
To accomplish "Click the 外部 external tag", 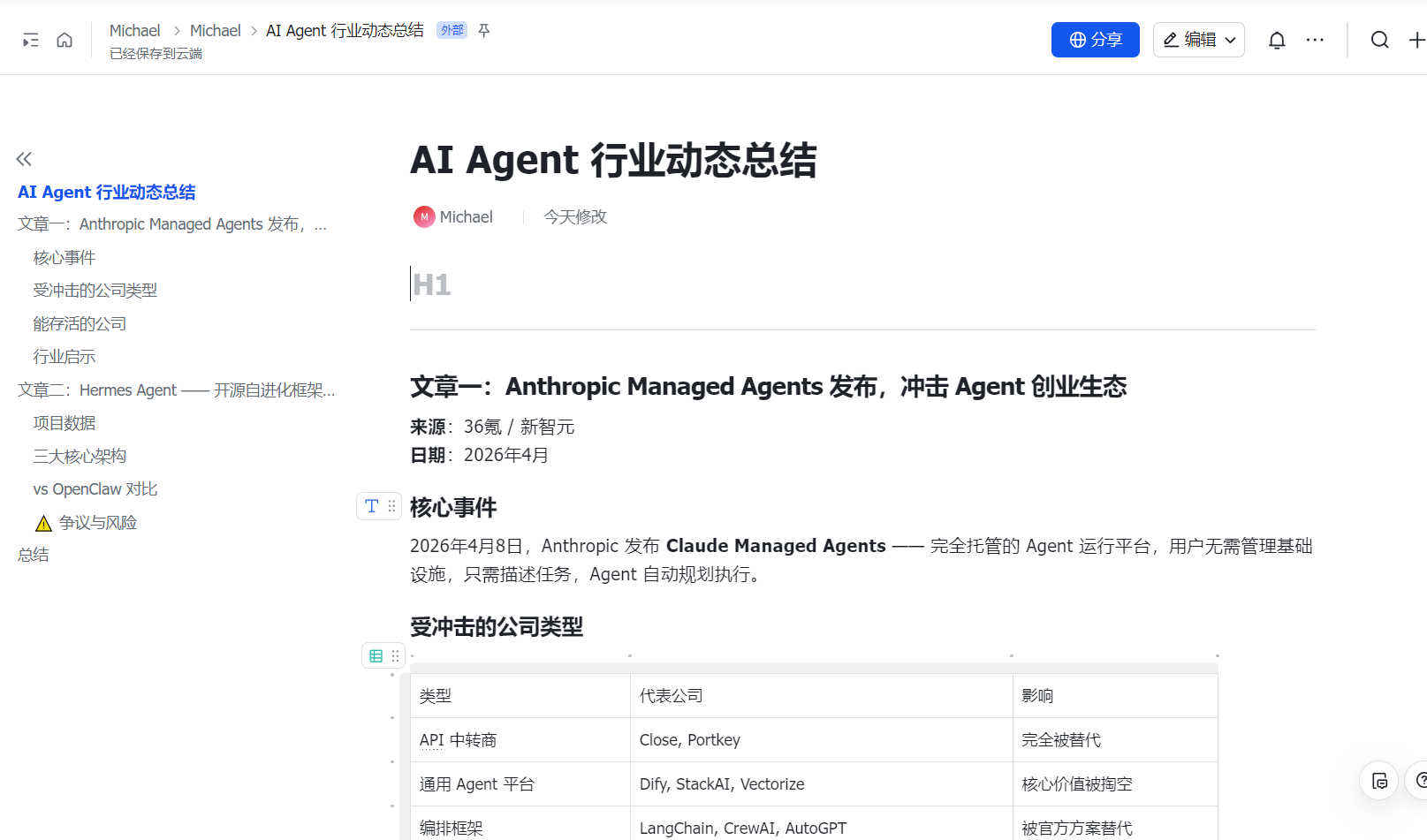I will pyautogui.click(x=452, y=30).
